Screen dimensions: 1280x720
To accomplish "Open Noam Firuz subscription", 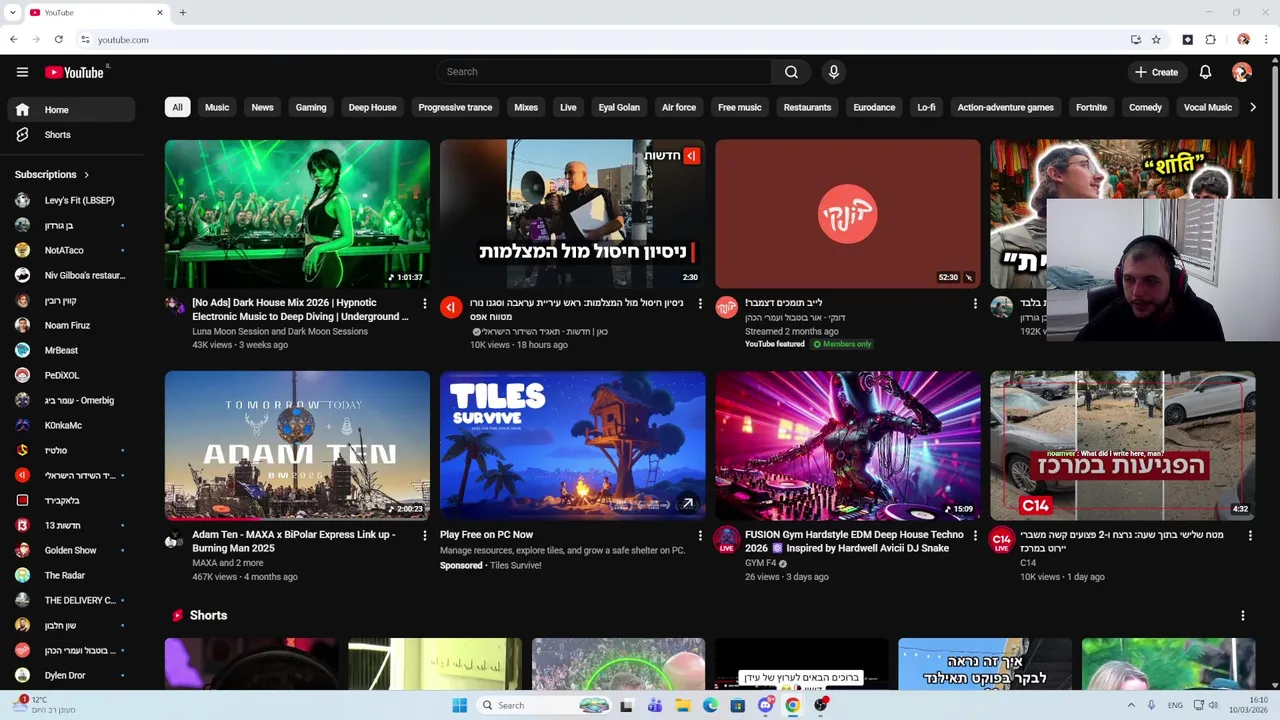I will pos(70,326).
